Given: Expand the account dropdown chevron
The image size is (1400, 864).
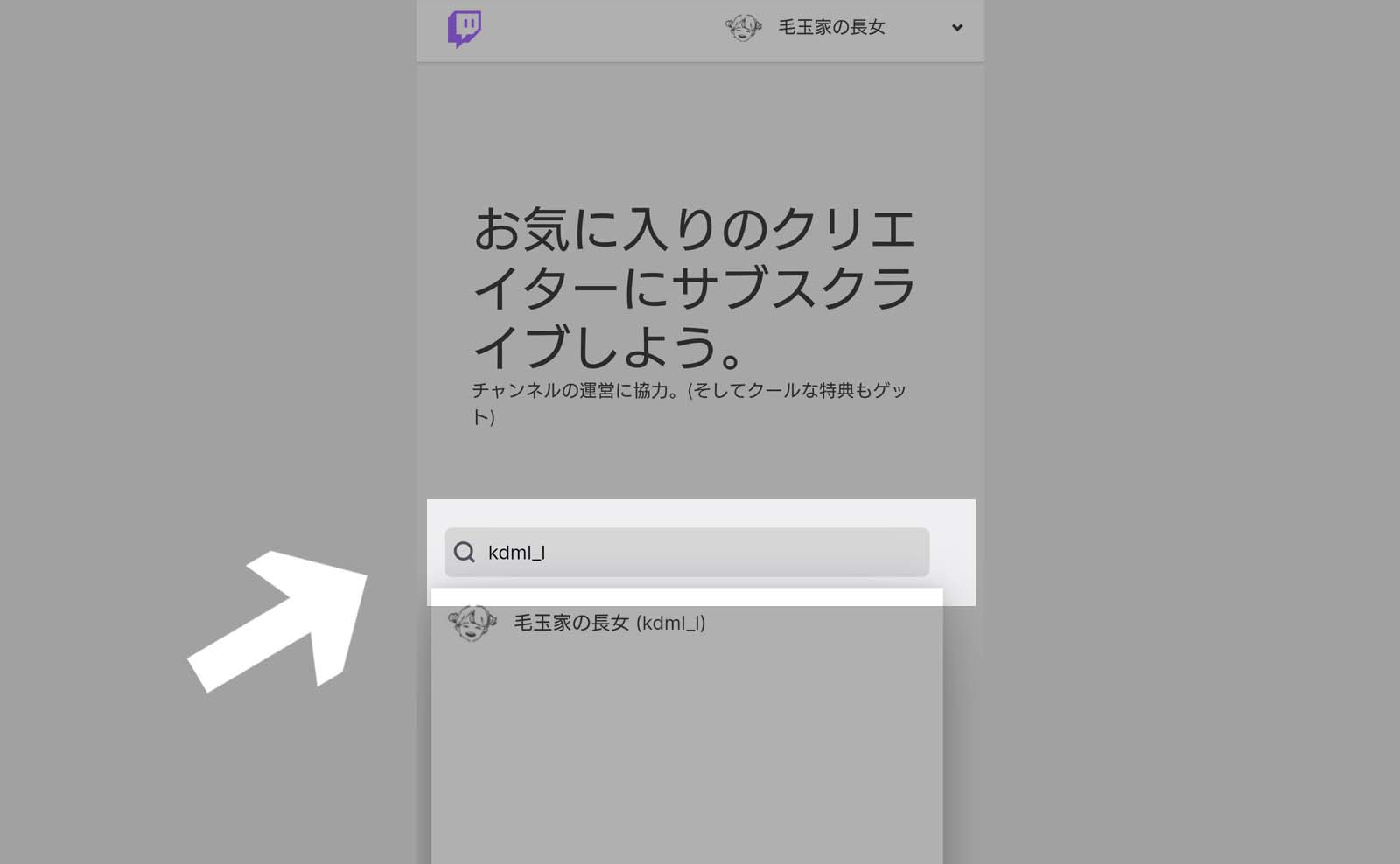Looking at the screenshot, I should click(x=957, y=28).
